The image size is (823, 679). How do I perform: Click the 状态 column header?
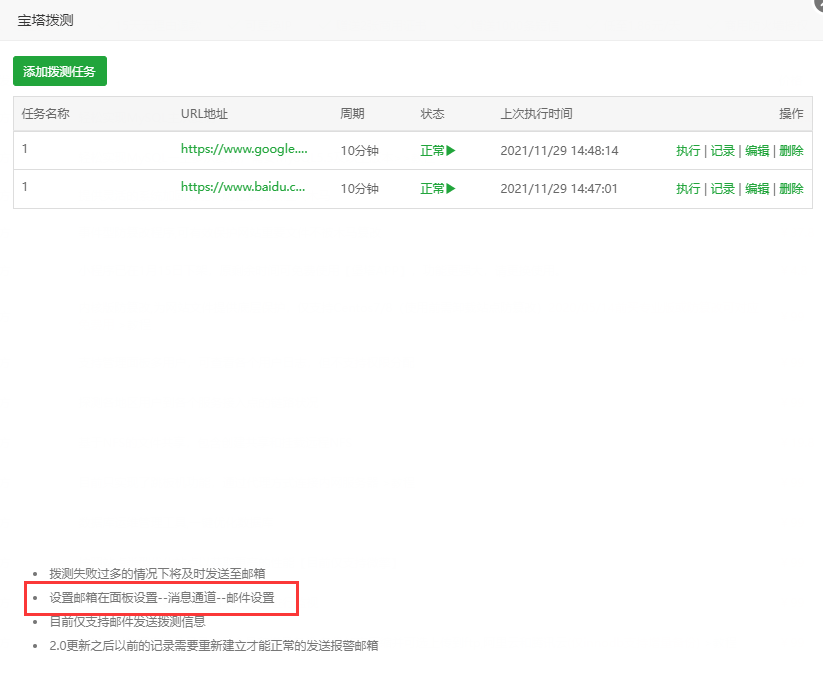tap(432, 114)
